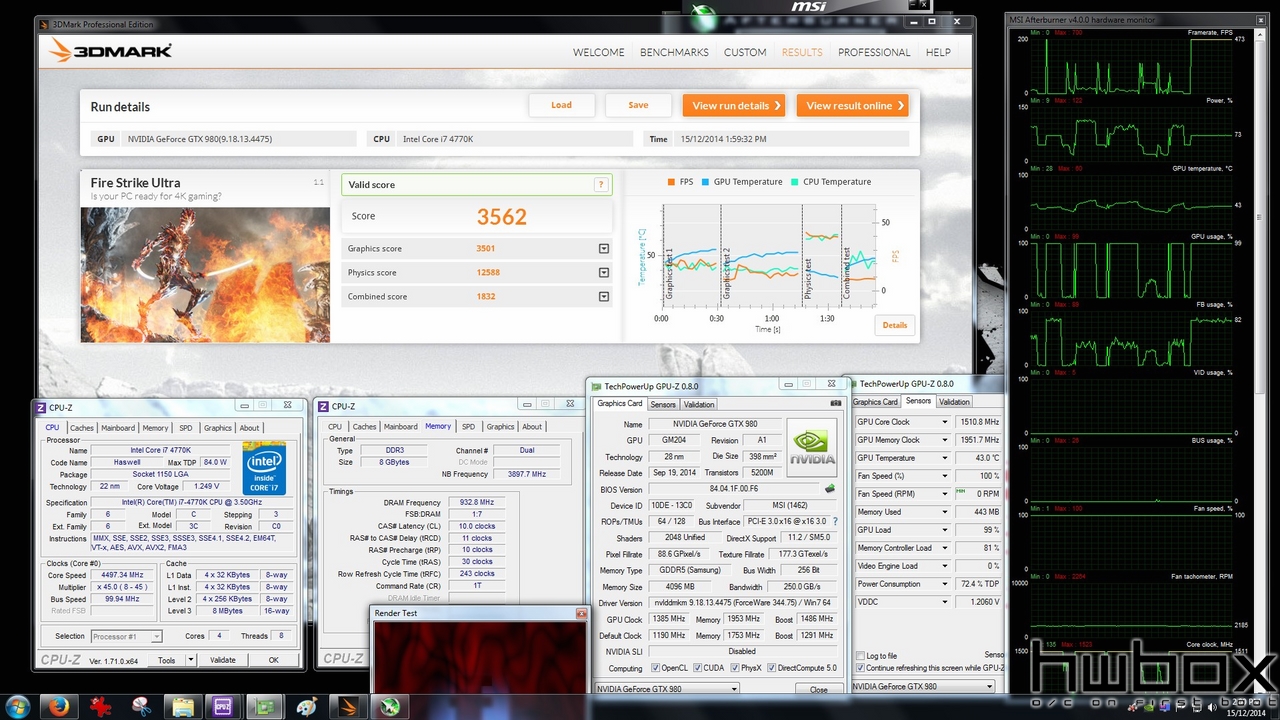The image size is (1280, 720).
Task: Open the 3DMark HELP tab
Action: (x=938, y=52)
